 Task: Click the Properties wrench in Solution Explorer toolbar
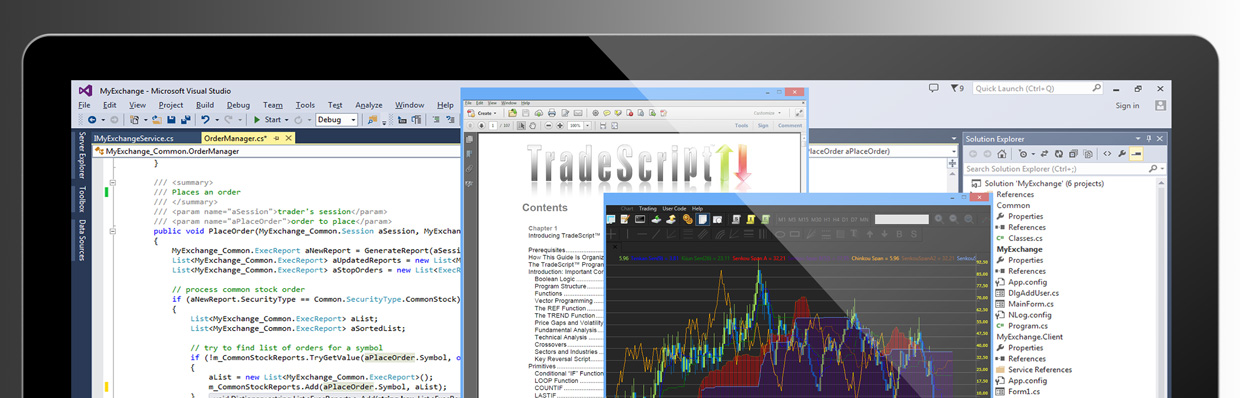[x=1121, y=154]
